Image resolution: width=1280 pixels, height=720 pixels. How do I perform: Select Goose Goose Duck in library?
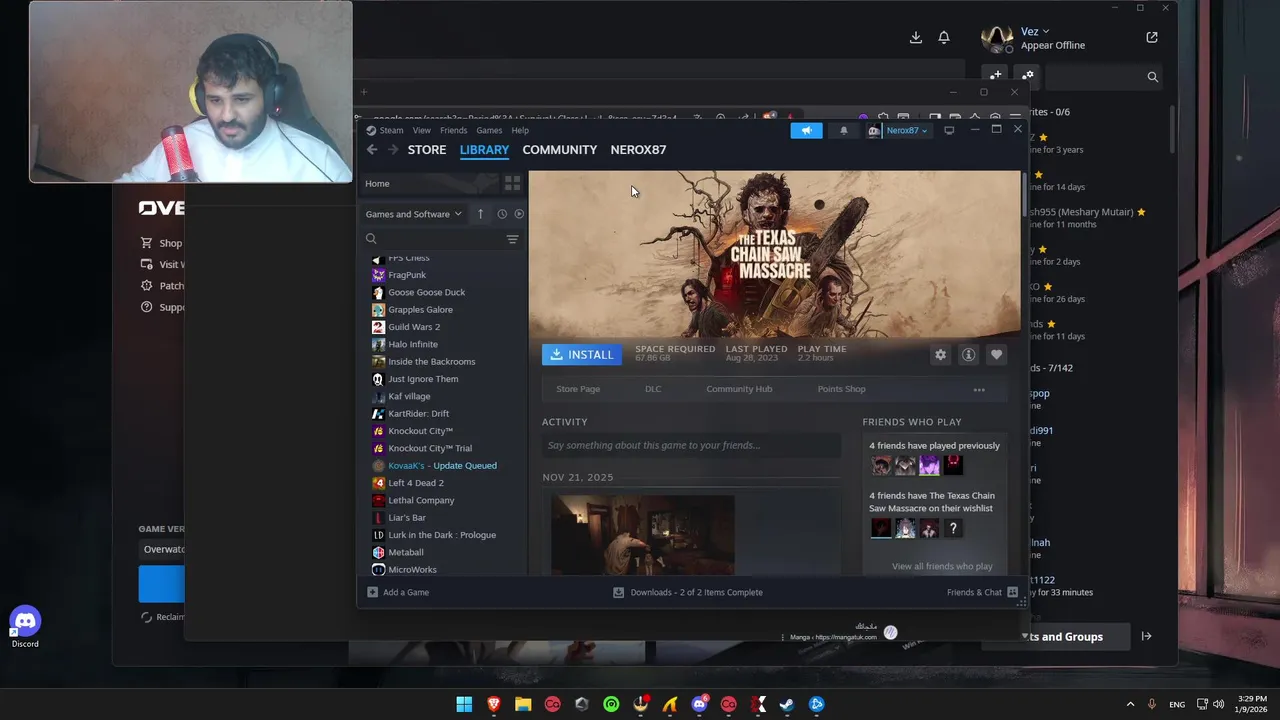click(426, 292)
